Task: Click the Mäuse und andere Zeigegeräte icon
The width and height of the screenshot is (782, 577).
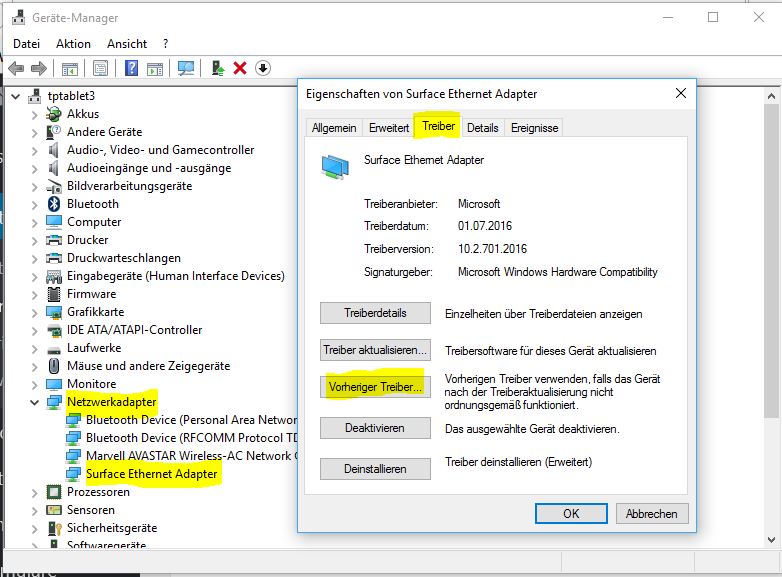Action: pos(53,366)
